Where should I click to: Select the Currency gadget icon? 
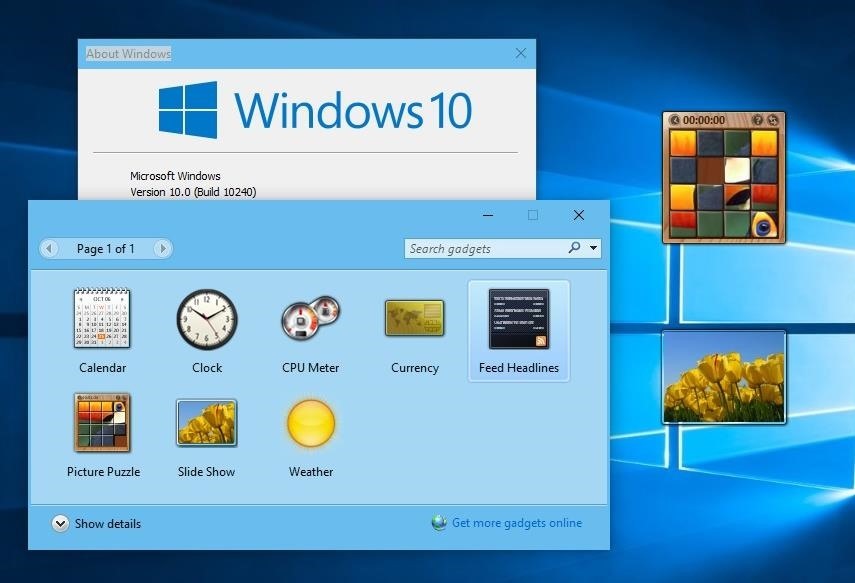[x=414, y=317]
